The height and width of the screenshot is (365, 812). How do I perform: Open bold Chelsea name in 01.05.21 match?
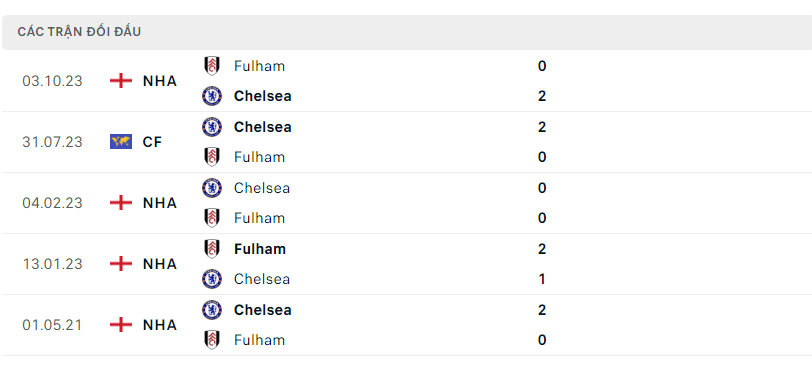[263, 310]
